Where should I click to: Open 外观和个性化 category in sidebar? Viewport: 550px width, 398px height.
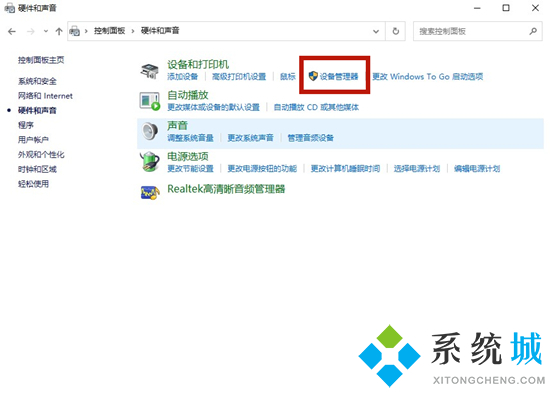pyautogui.click(x=41, y=155)
